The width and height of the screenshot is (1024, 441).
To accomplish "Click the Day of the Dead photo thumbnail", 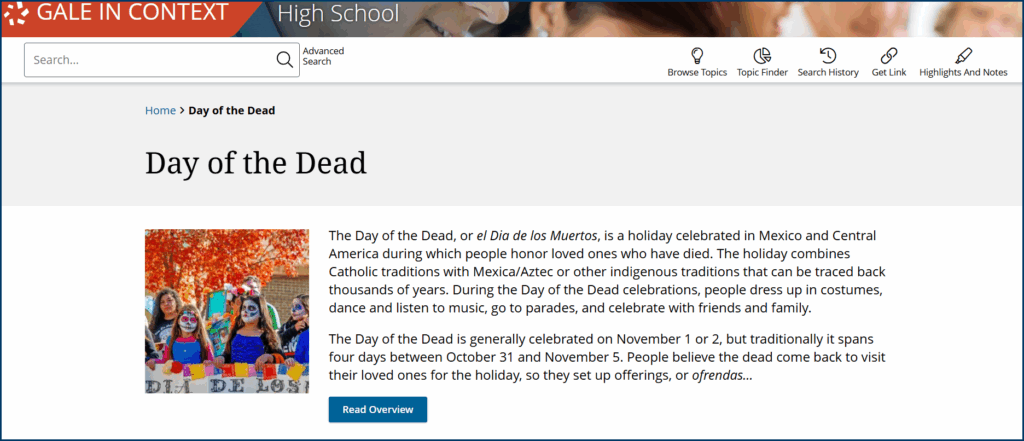I will 226,311.
